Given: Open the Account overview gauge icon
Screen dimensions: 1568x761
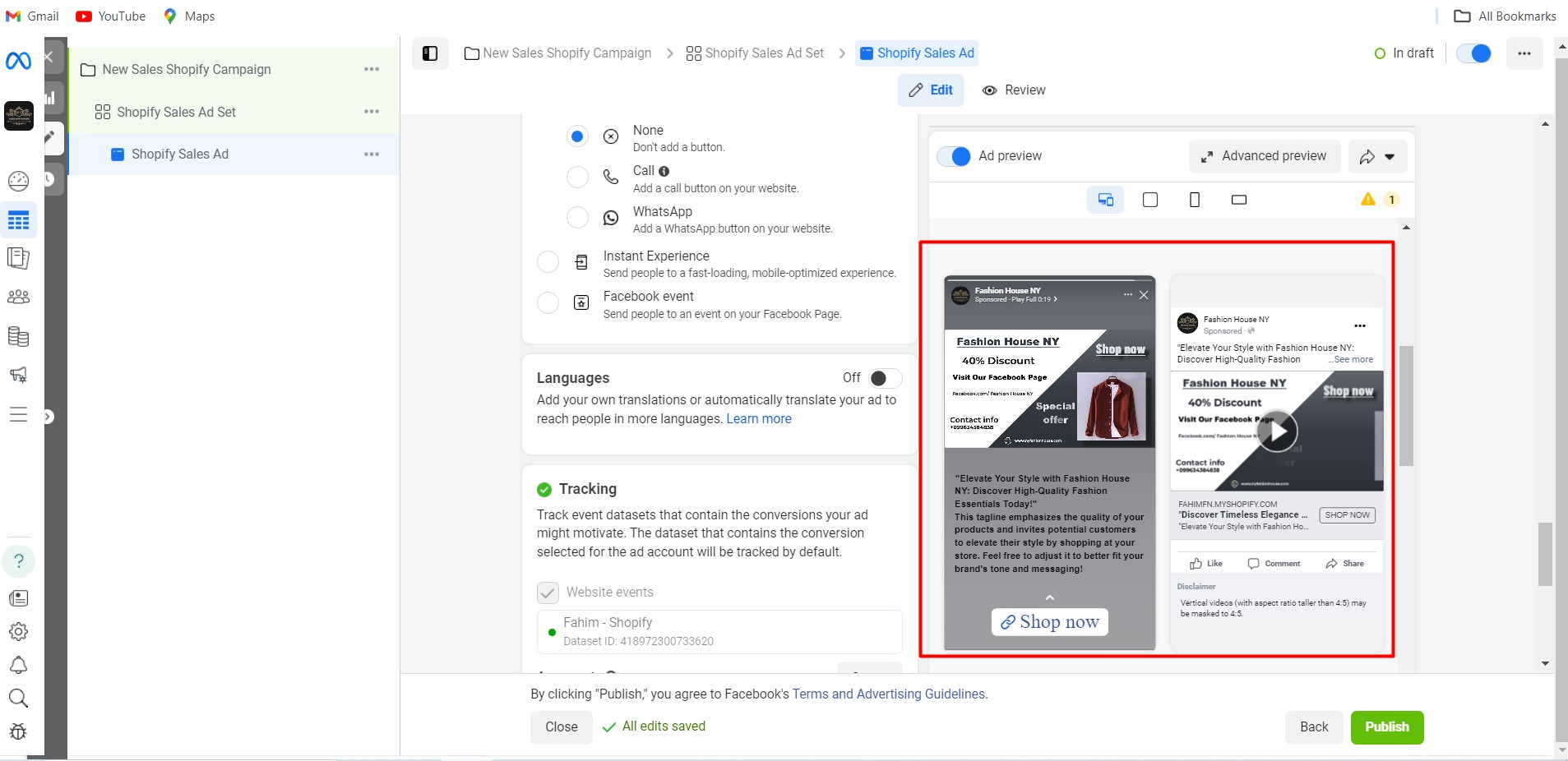Looking at the screenshot, I should 18,181.
